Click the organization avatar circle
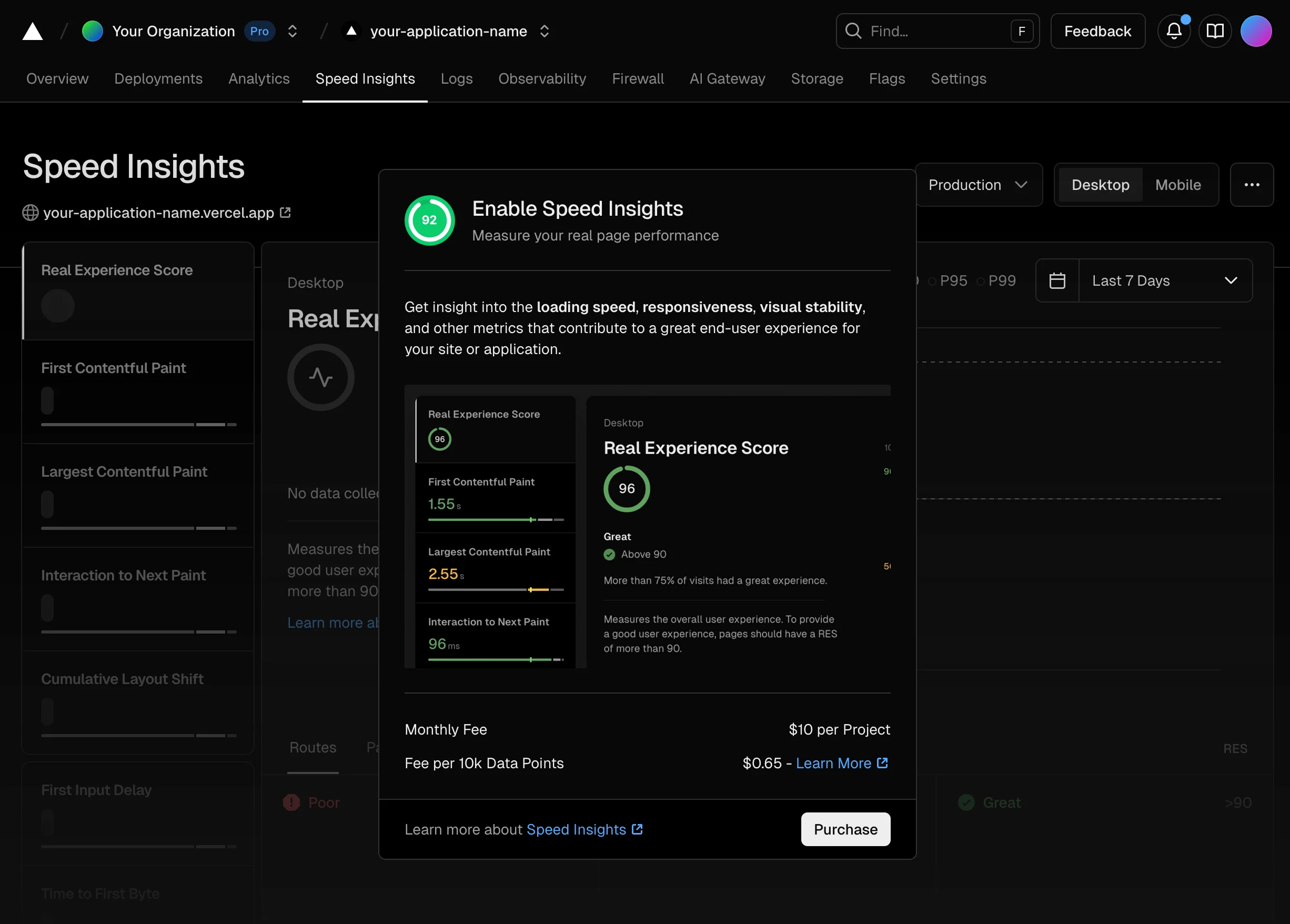Screen dimensions: 1290x924 [92, 31]
